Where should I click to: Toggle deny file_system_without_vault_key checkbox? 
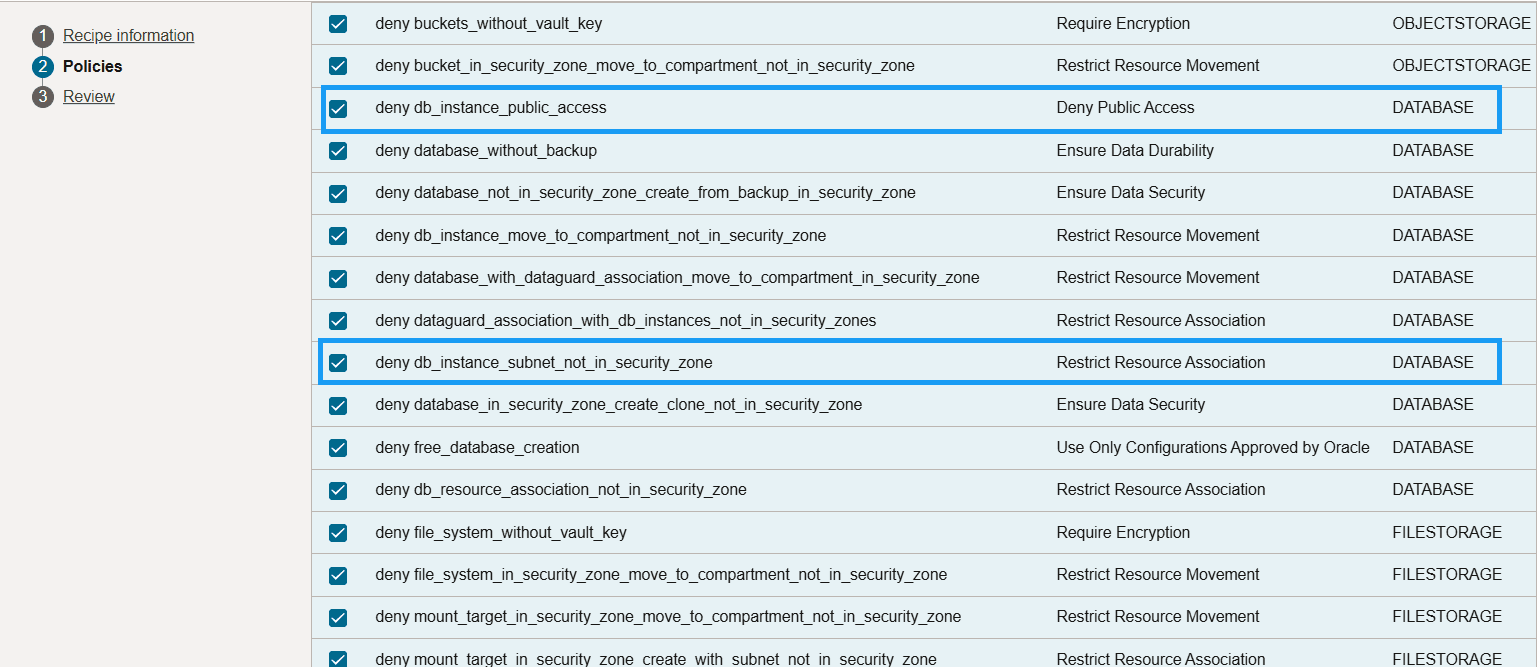pyautogui.click(x=338, y=532)
